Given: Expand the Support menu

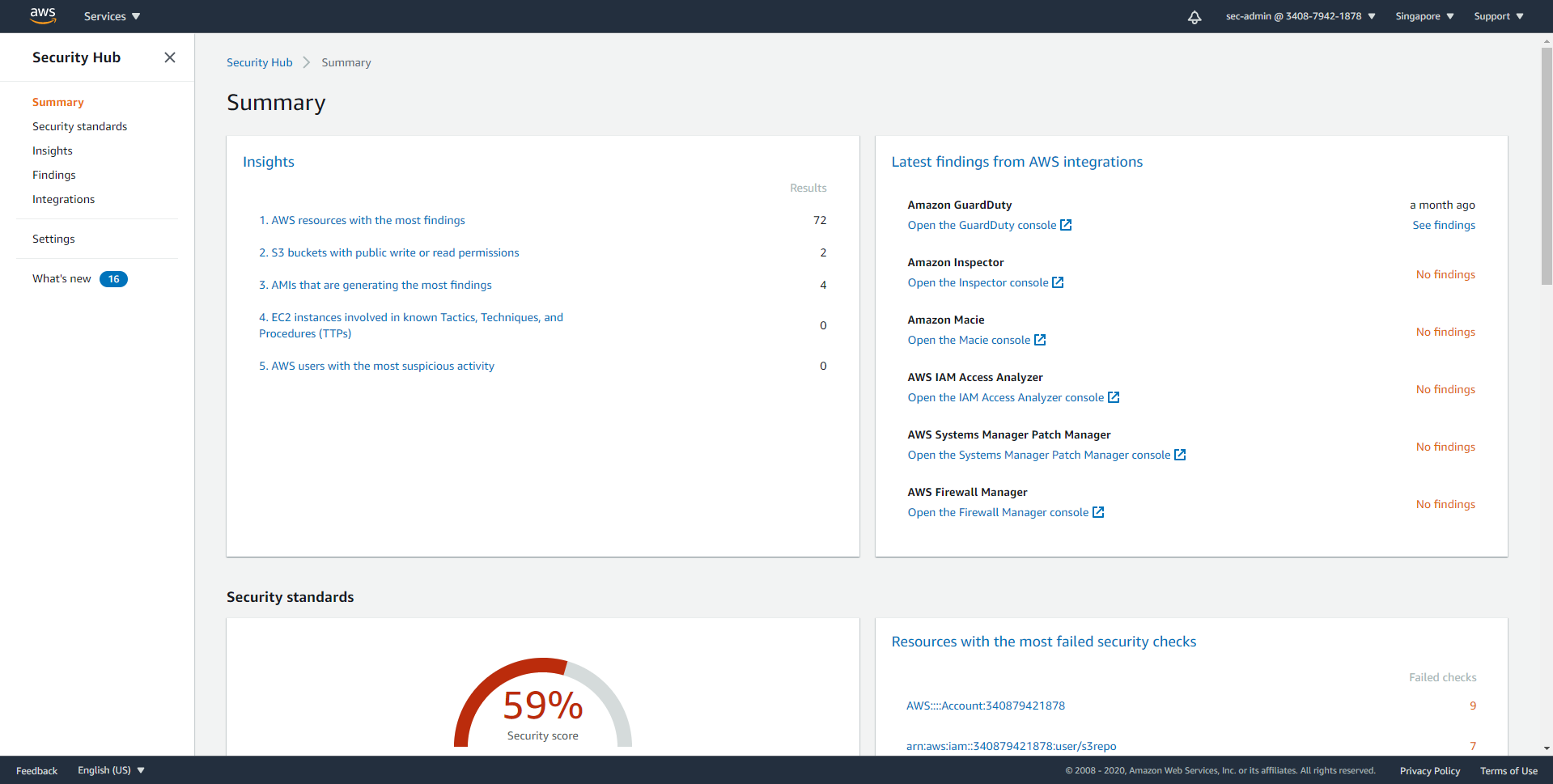Looking at the screenshot, I should 1499,16.
